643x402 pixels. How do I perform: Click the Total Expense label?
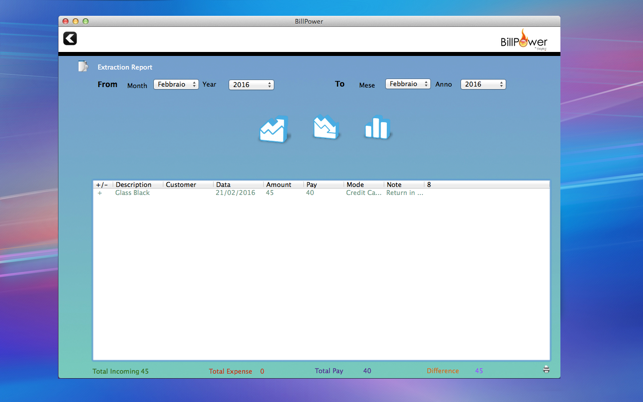pyautogui.click(x=230, y=371)
